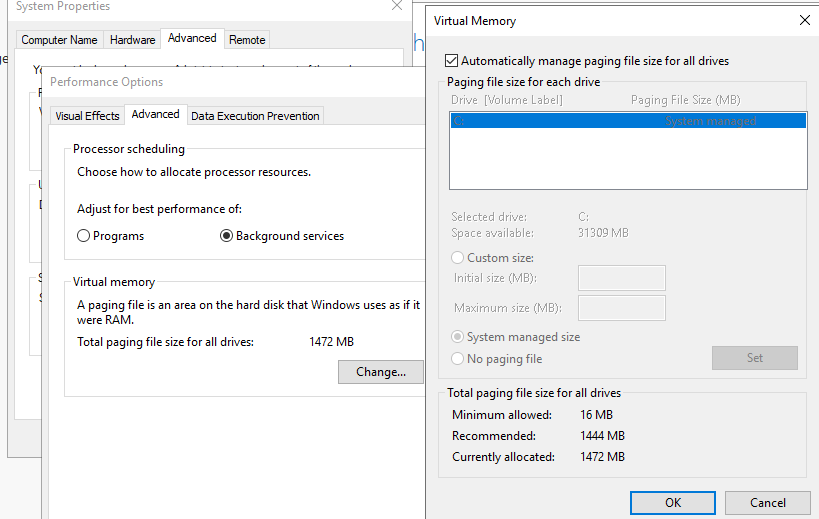
Task: Click the Minimum allowed 16 MB value
Action: [596, 415]
